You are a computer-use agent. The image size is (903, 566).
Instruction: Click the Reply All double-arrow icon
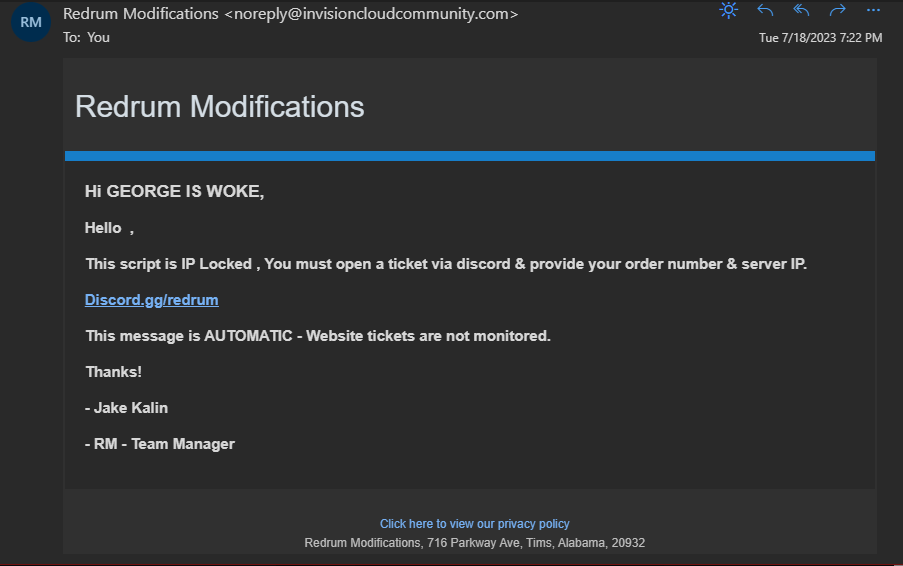801,11
